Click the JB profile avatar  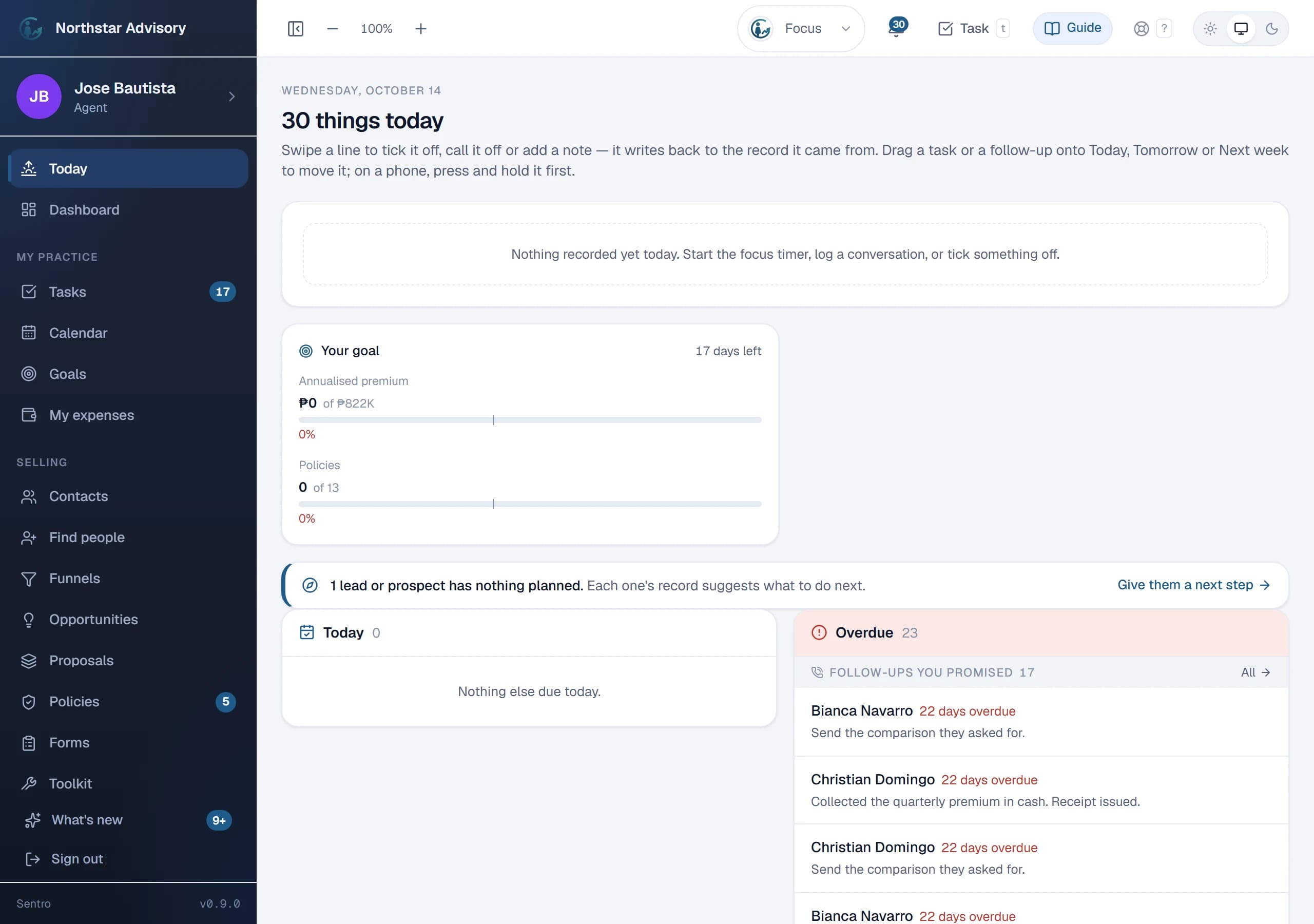click(39, 96)
